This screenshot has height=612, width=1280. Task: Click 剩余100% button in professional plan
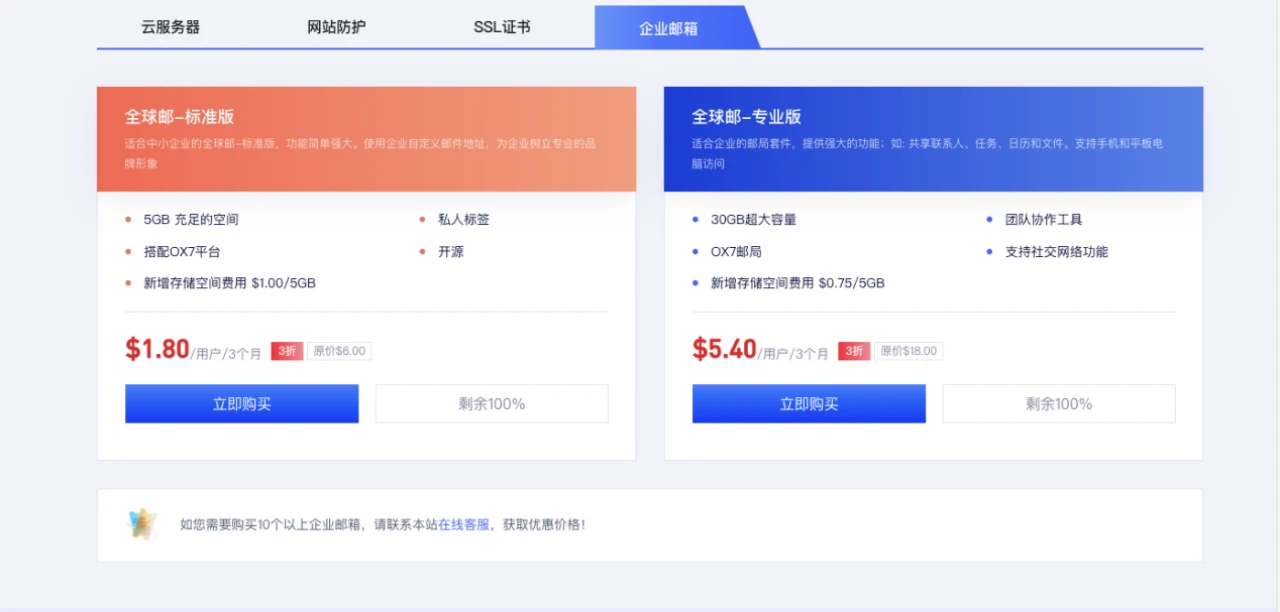coord(1058,404)
